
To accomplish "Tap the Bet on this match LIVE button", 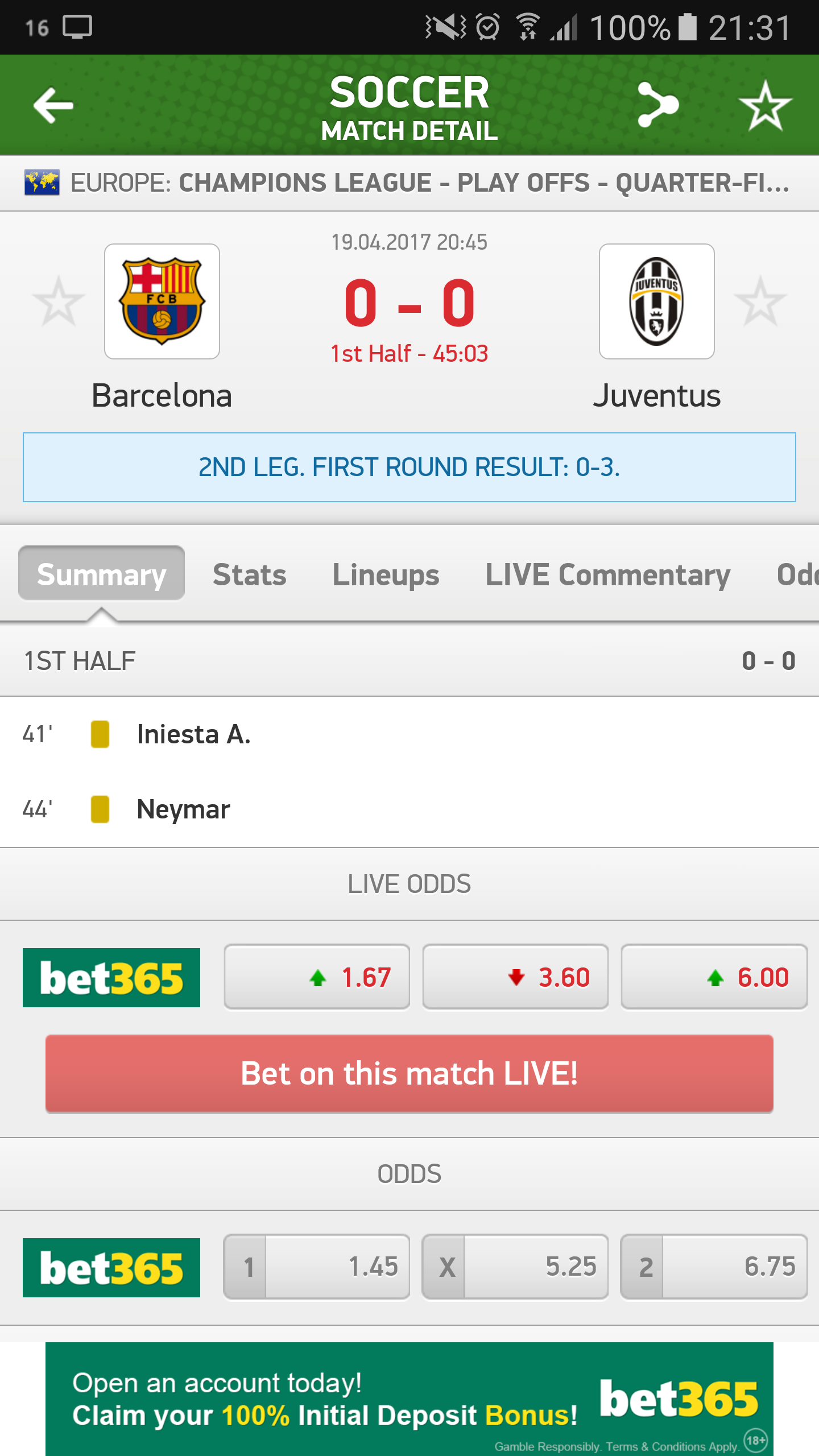I will coord(409,1074).
